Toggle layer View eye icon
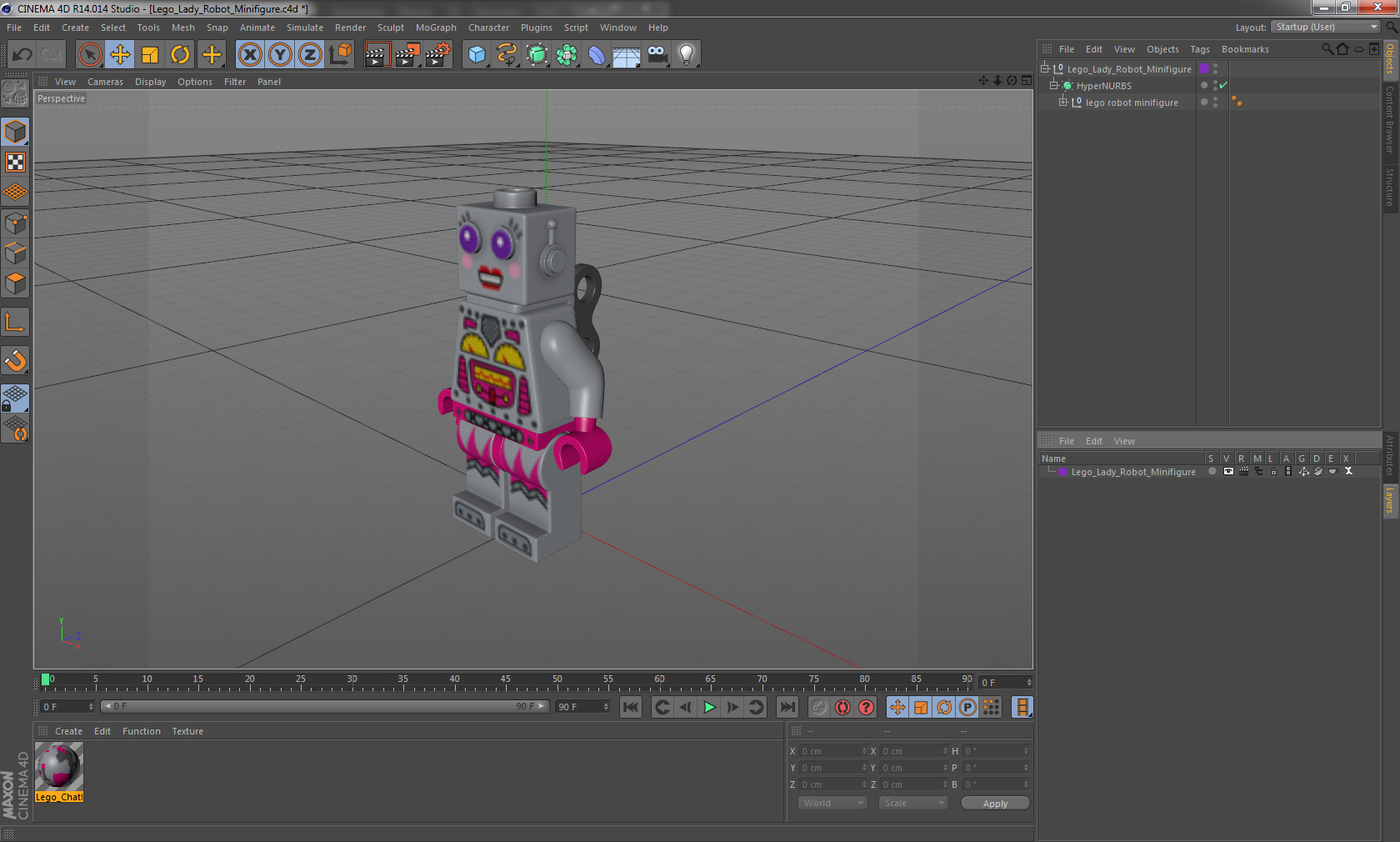This screenshot has width=1400, height=842. [x=1228, y=471]
